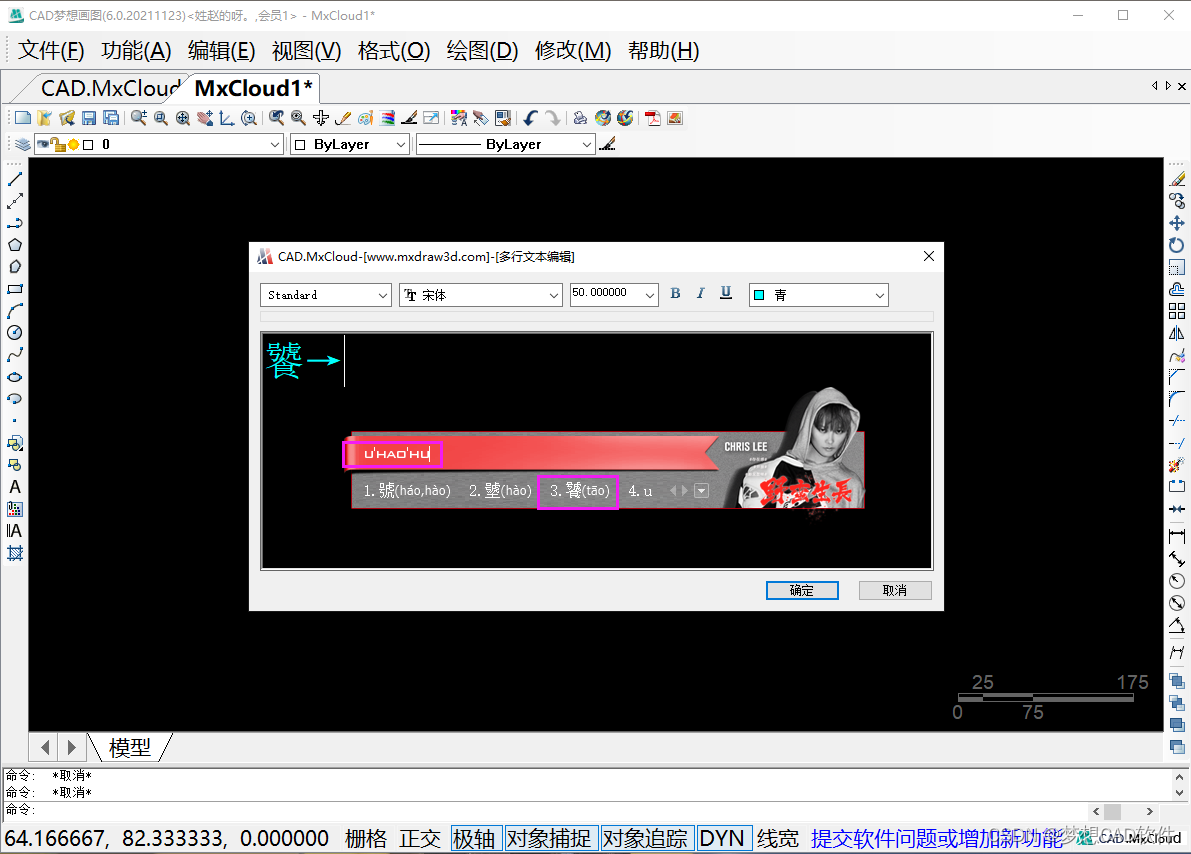Image resolution: width=1191 pixels, height=854 pixels.
Task: Open the ByLayer linetype dropdown
Action: pyautogui.click(x=505, y=144)
